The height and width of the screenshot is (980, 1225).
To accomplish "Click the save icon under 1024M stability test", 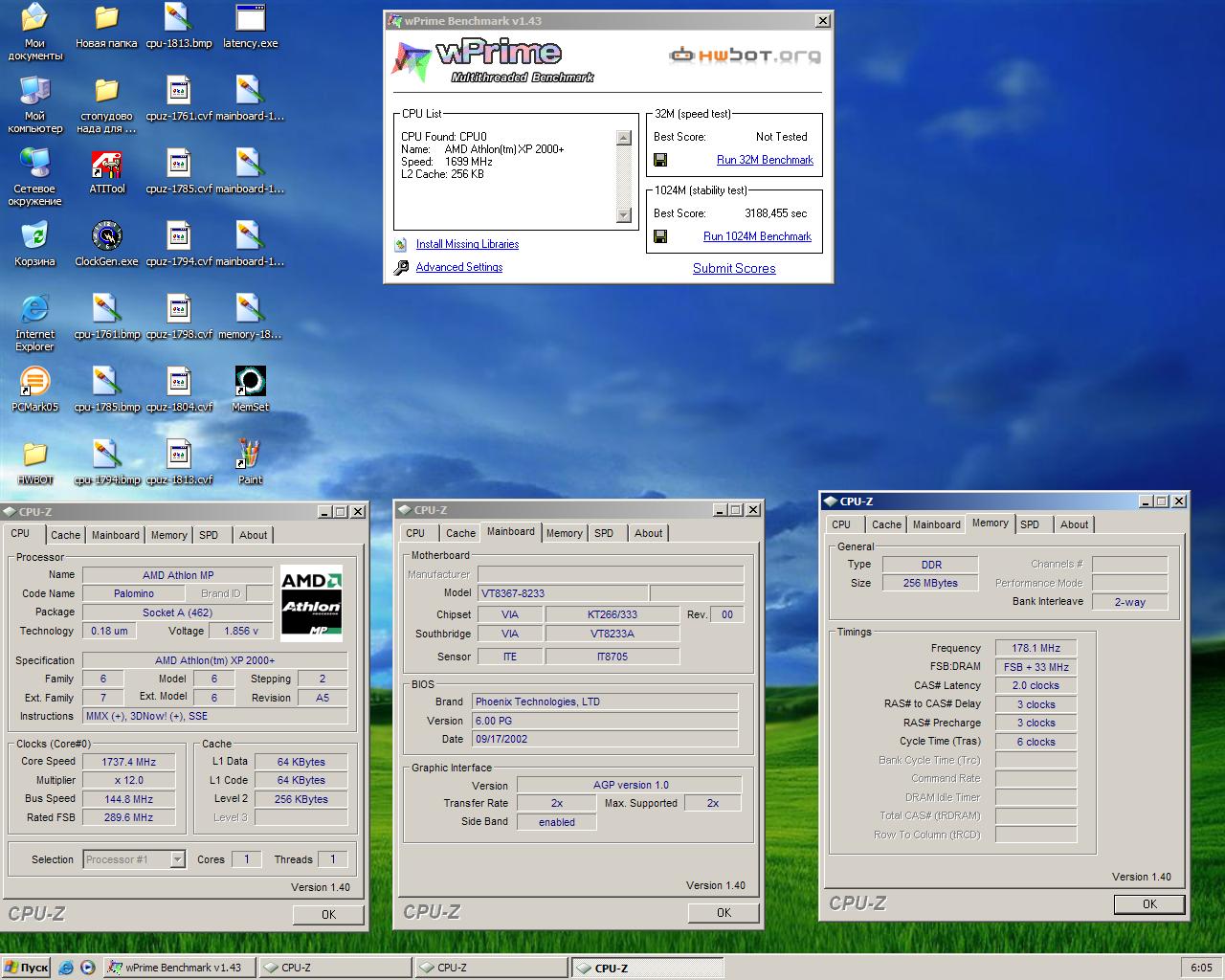I will click(x=660, y=236).
